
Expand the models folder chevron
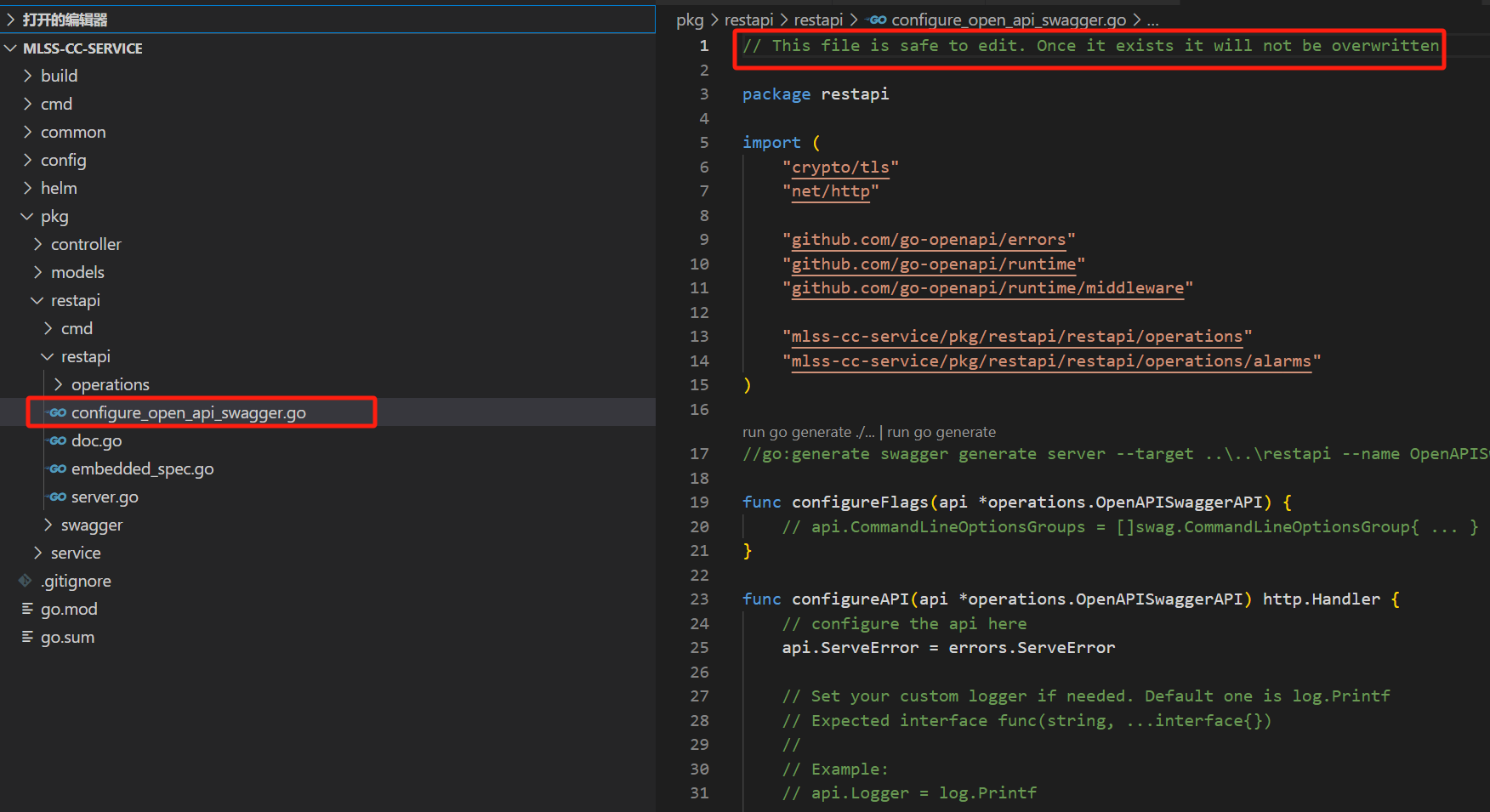(37, 272)
